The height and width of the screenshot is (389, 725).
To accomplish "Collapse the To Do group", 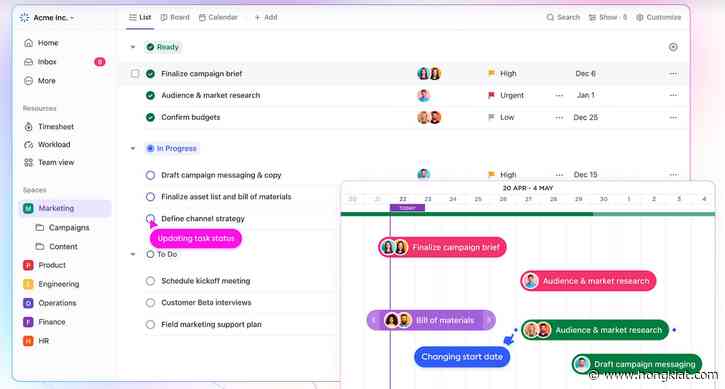I will [133, 254].
